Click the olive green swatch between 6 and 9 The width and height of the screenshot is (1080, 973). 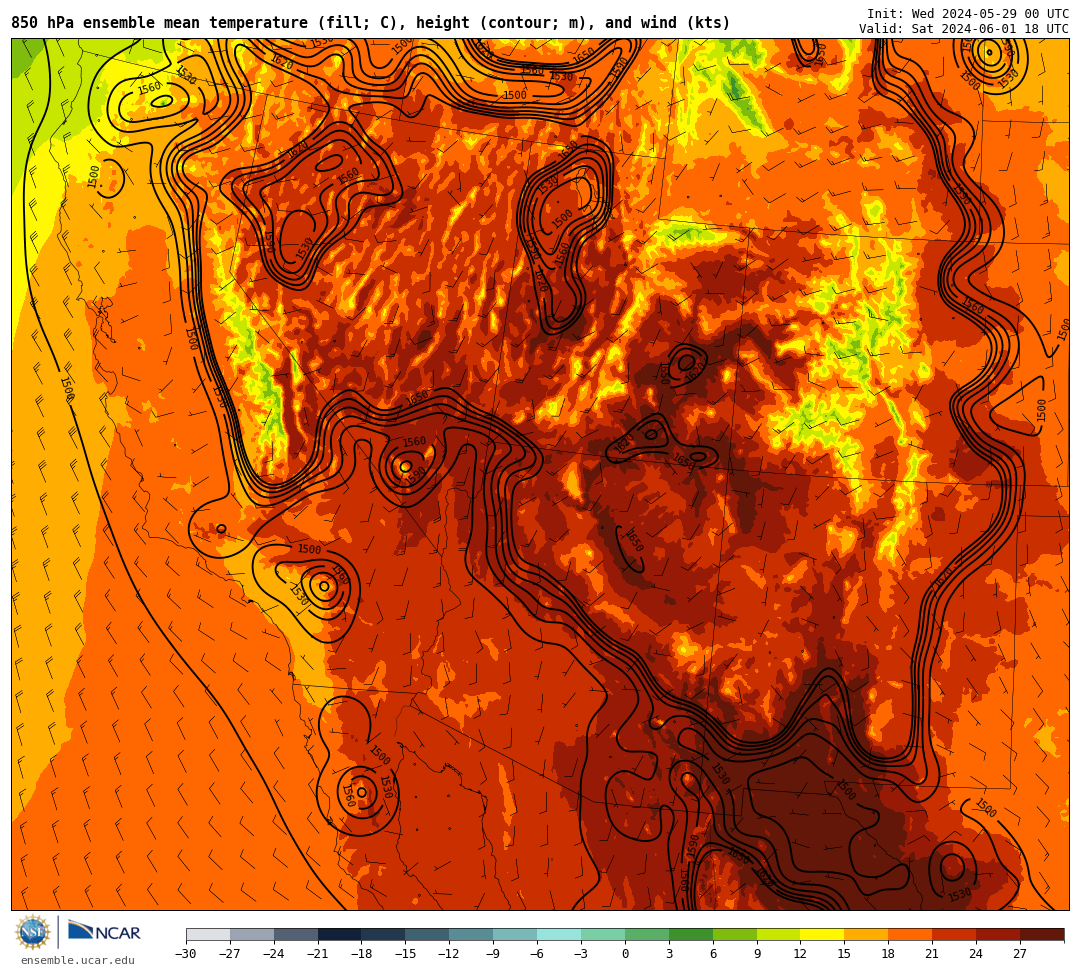click(735, 934)
